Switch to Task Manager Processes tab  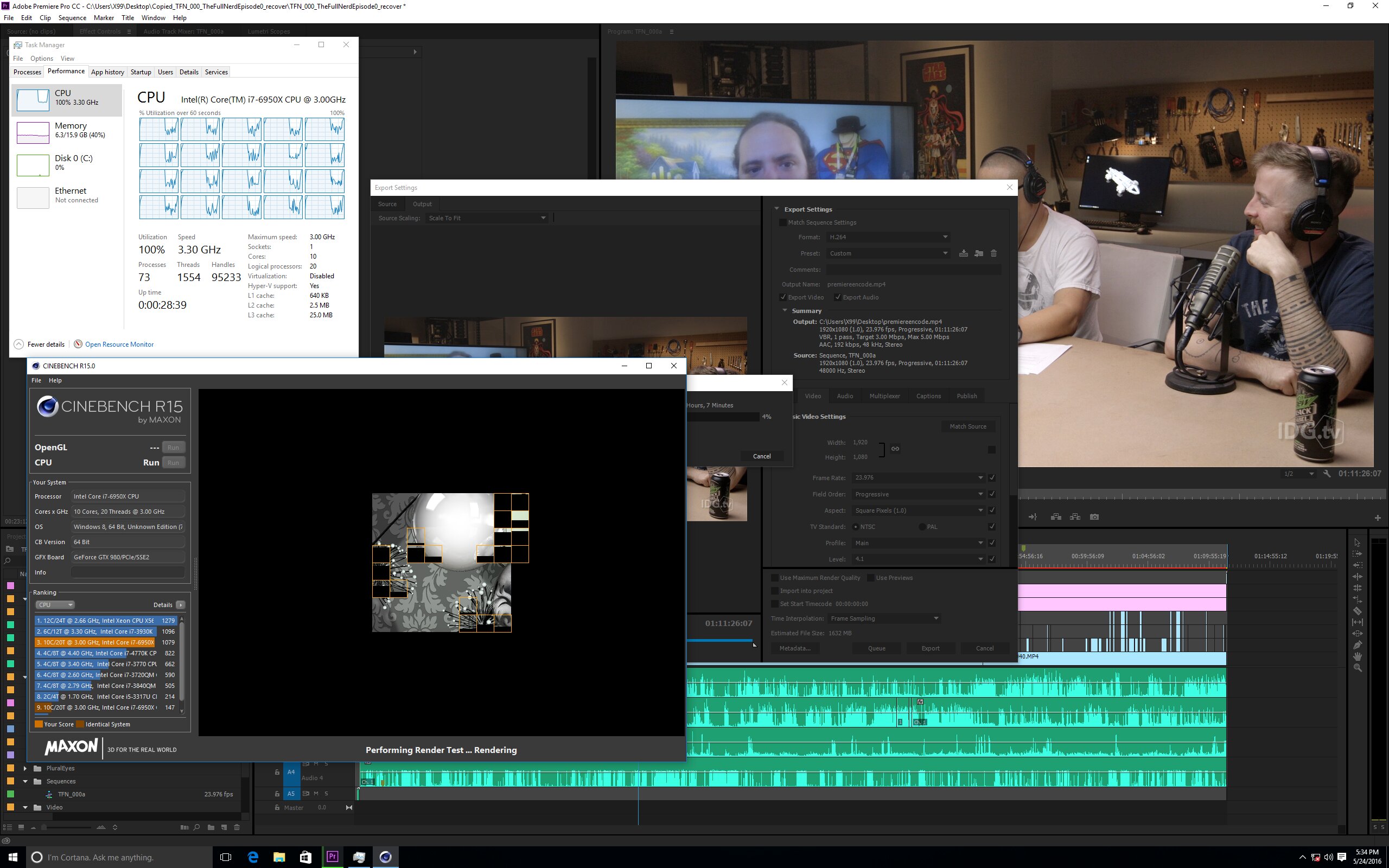pos(27,72)
